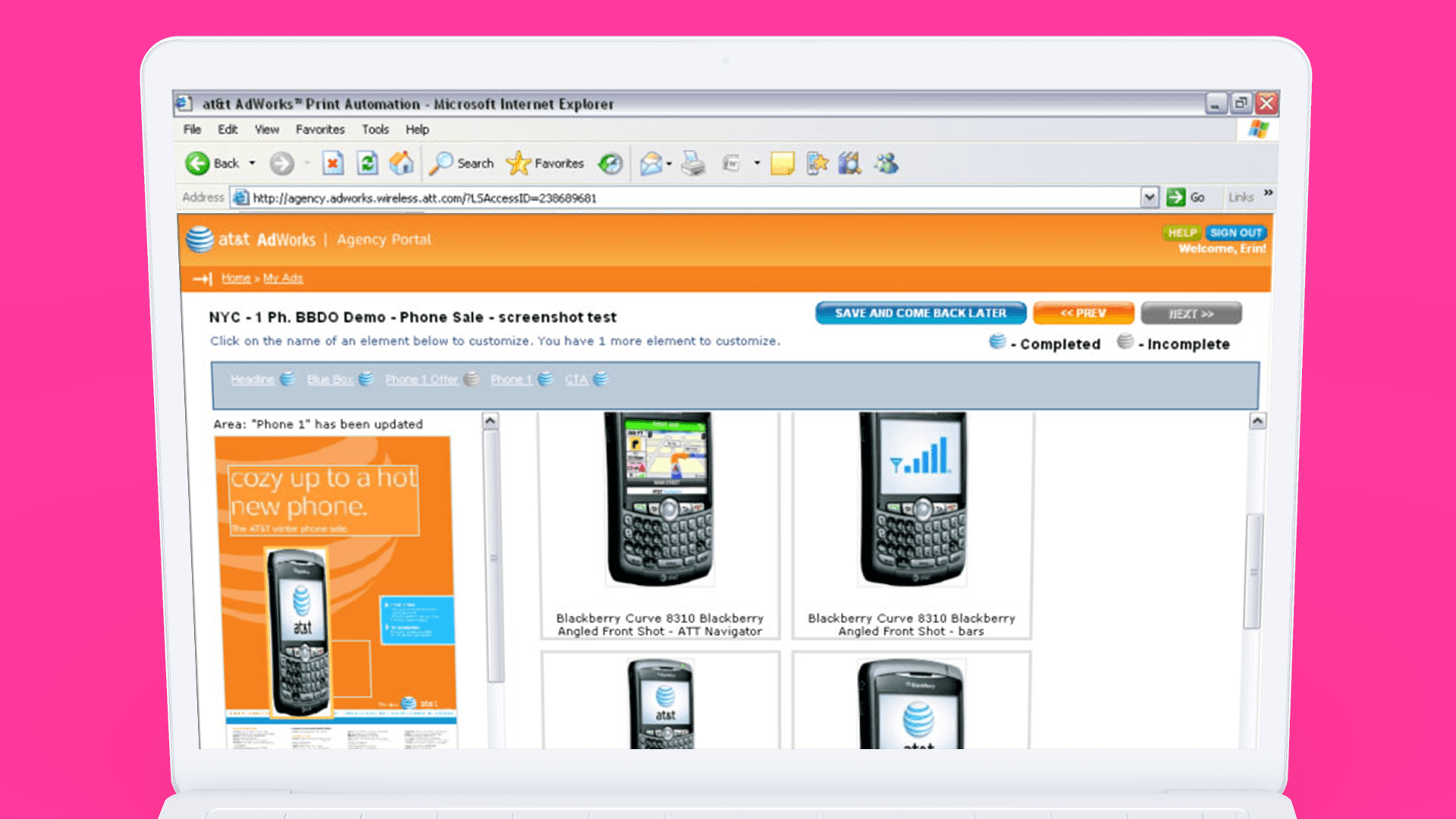Open the Favorites menu
This screenshot has height=819, width=1456.
pyautogui.click(x=320, y=130)
